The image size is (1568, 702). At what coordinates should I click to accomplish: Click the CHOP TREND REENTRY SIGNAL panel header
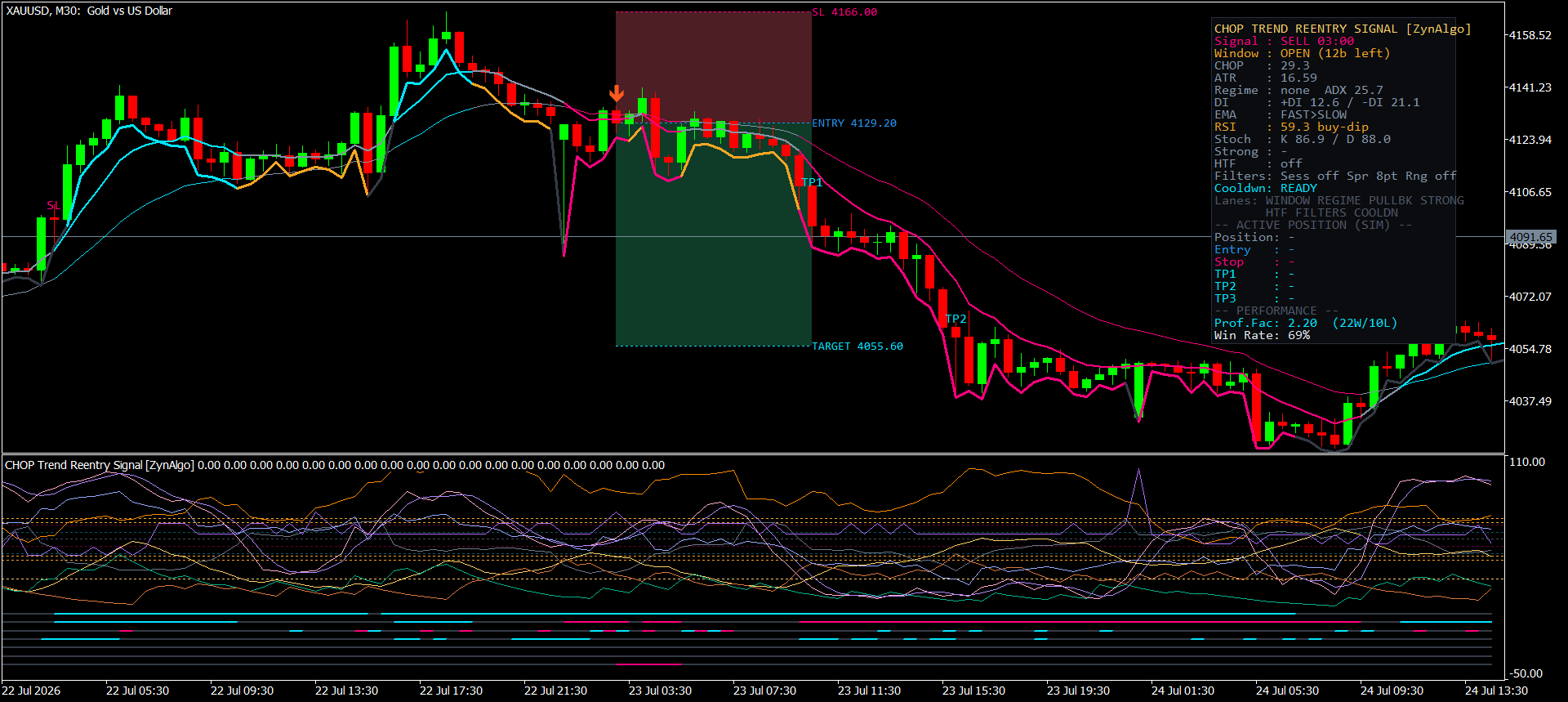(x=1342, y=29)
